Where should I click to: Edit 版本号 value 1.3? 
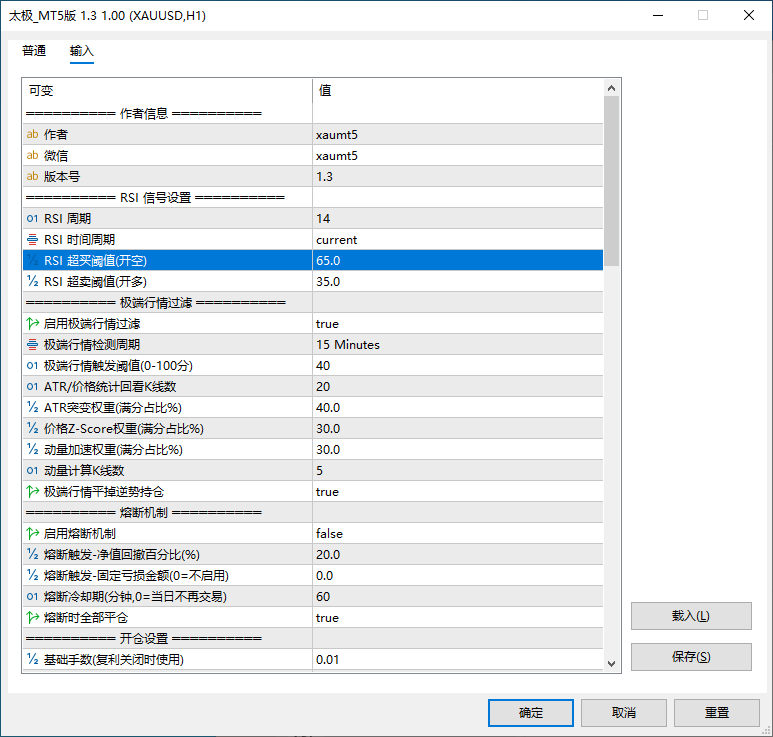coord(457,176)
